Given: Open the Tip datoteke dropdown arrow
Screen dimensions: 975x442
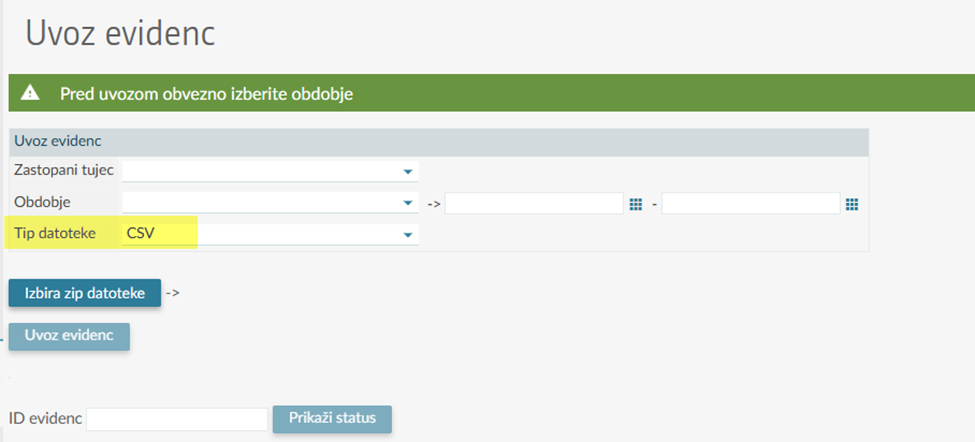Looking at the screenshot, I should (x=407, y=235).
